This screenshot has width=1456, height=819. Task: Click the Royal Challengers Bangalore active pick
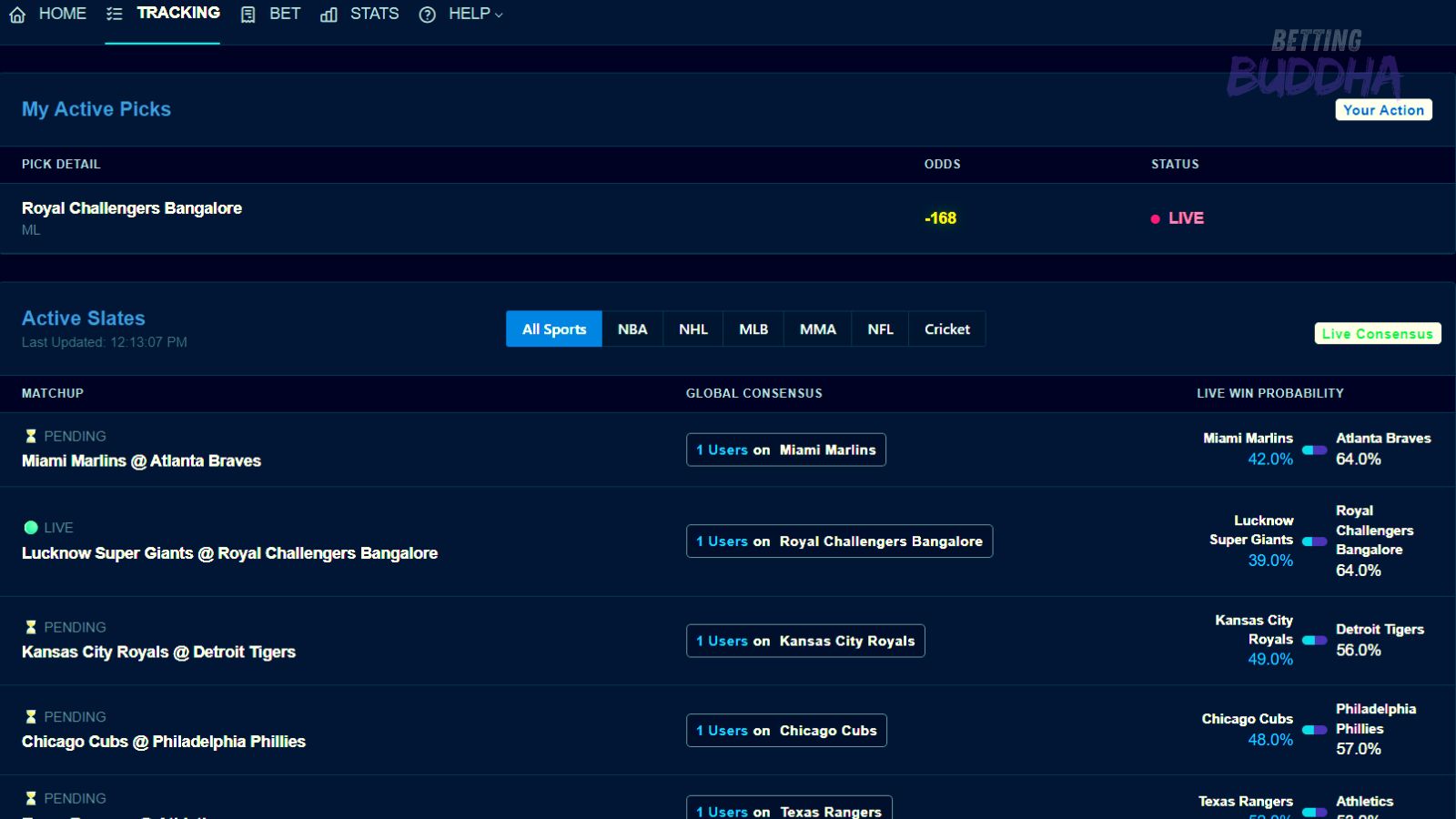132,208
